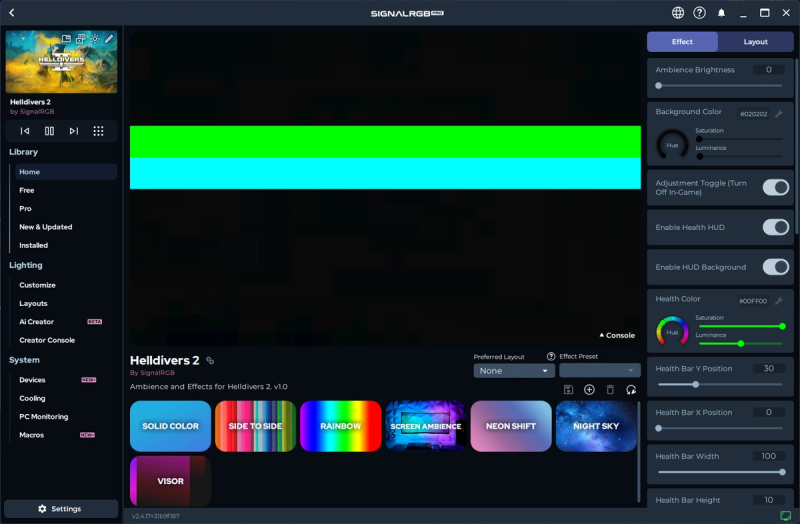Go to Customize under Lighting
The image size is (800, 524).
pyautogui.click(x=37, y=285)
